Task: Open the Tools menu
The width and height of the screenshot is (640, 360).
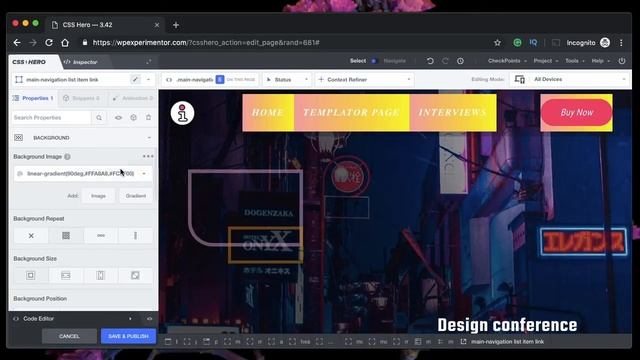Action: [x=575, y=61]
